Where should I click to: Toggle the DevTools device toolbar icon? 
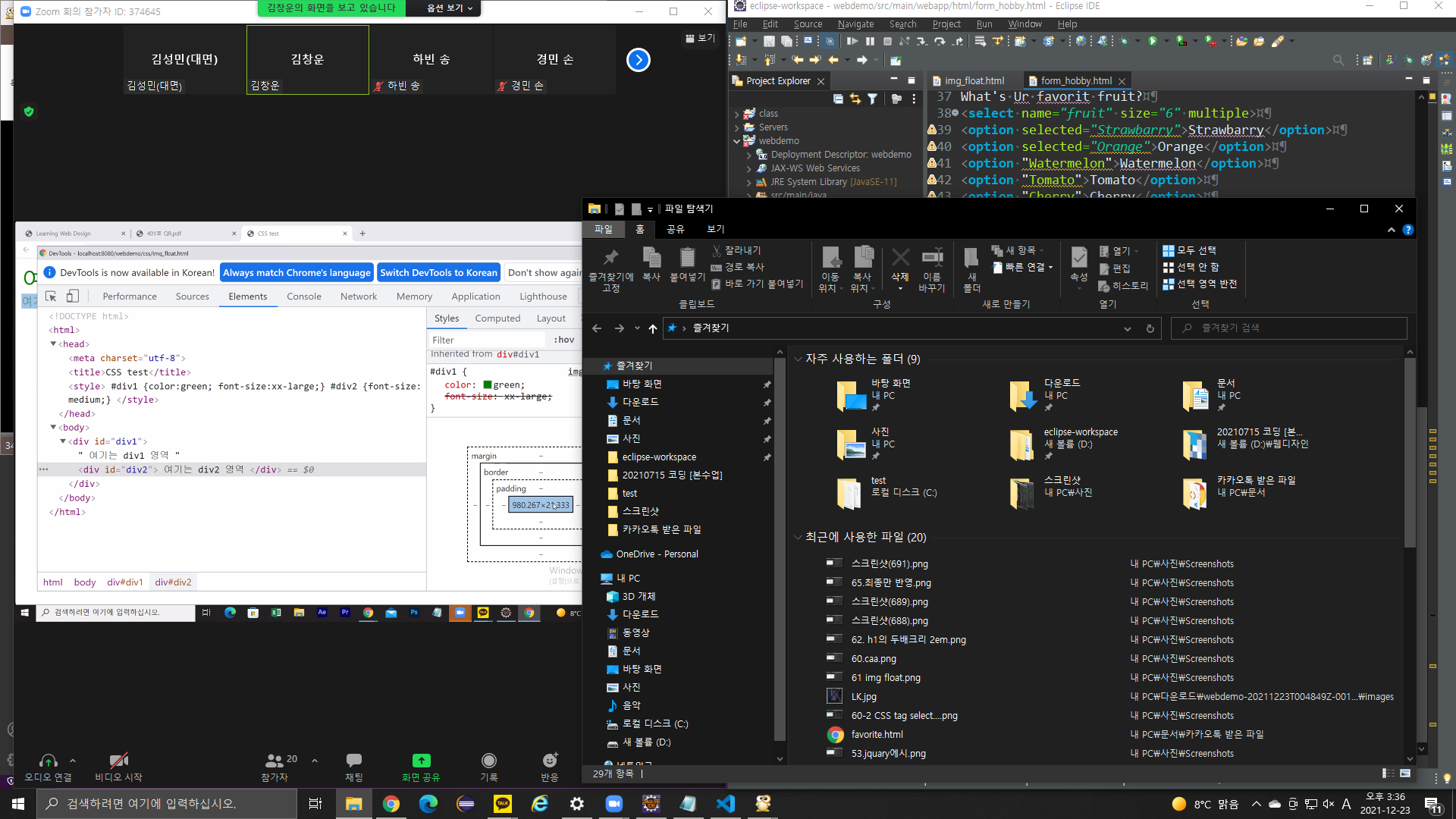click(73, 297)
